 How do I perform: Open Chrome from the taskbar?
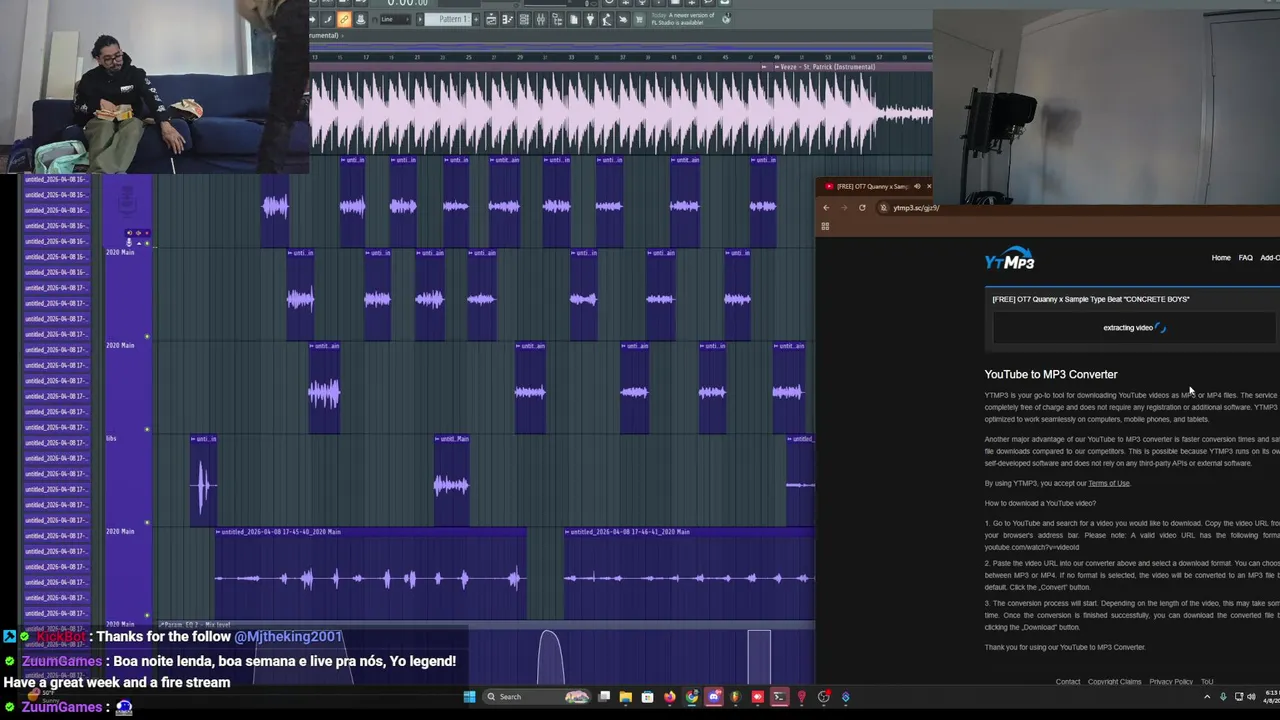(x=691, y=697)
